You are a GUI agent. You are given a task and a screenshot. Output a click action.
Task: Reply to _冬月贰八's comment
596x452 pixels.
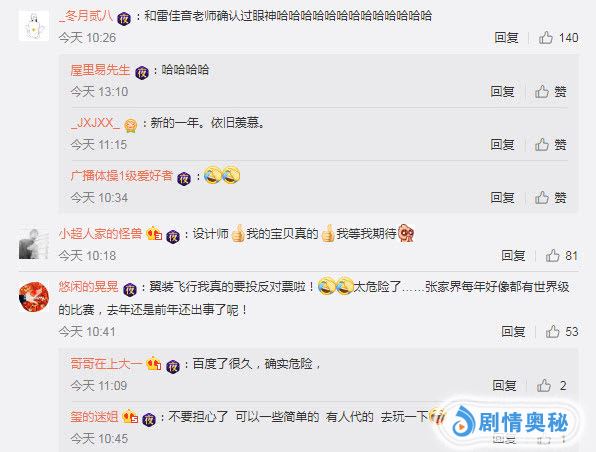point(506,38)
